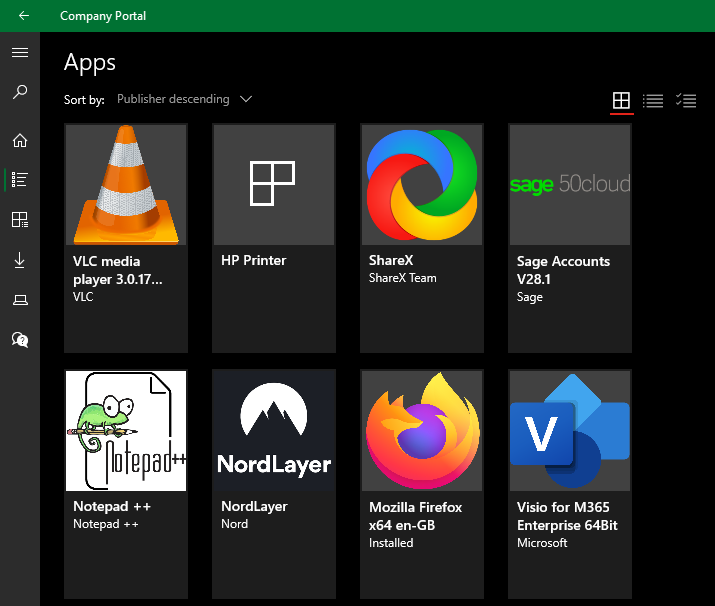Select the Apps list sidebar icon
The height and width of the screenshot is (606, 715).
coord(20,180)
